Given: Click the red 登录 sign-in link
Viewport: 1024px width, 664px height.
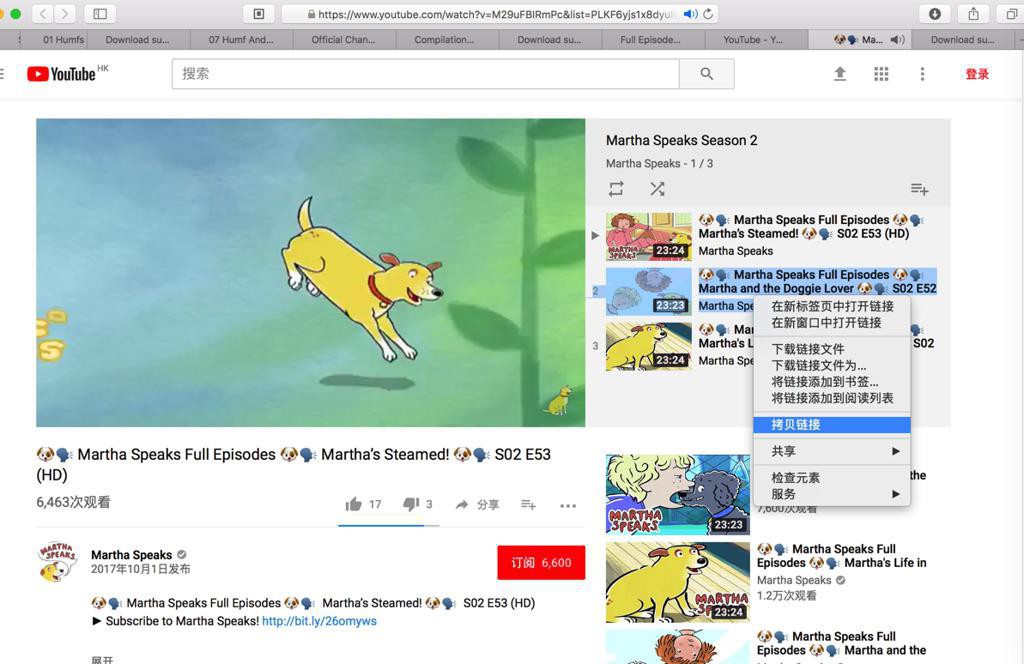Looking at the screenshot, I should pos(977,74).
